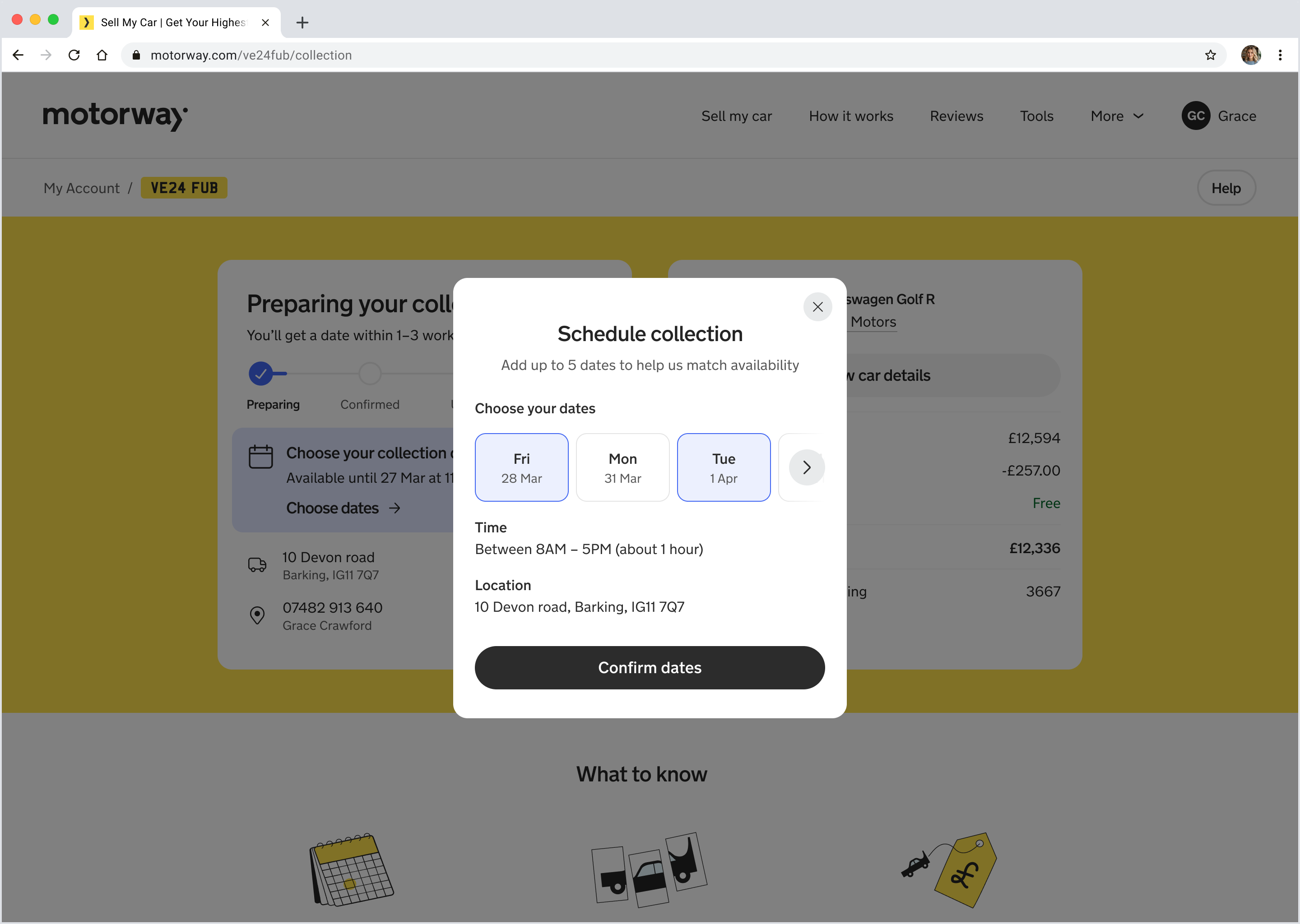Click the motorway logo
Viewport: 1300px width, 924px height.
[115, 116]
